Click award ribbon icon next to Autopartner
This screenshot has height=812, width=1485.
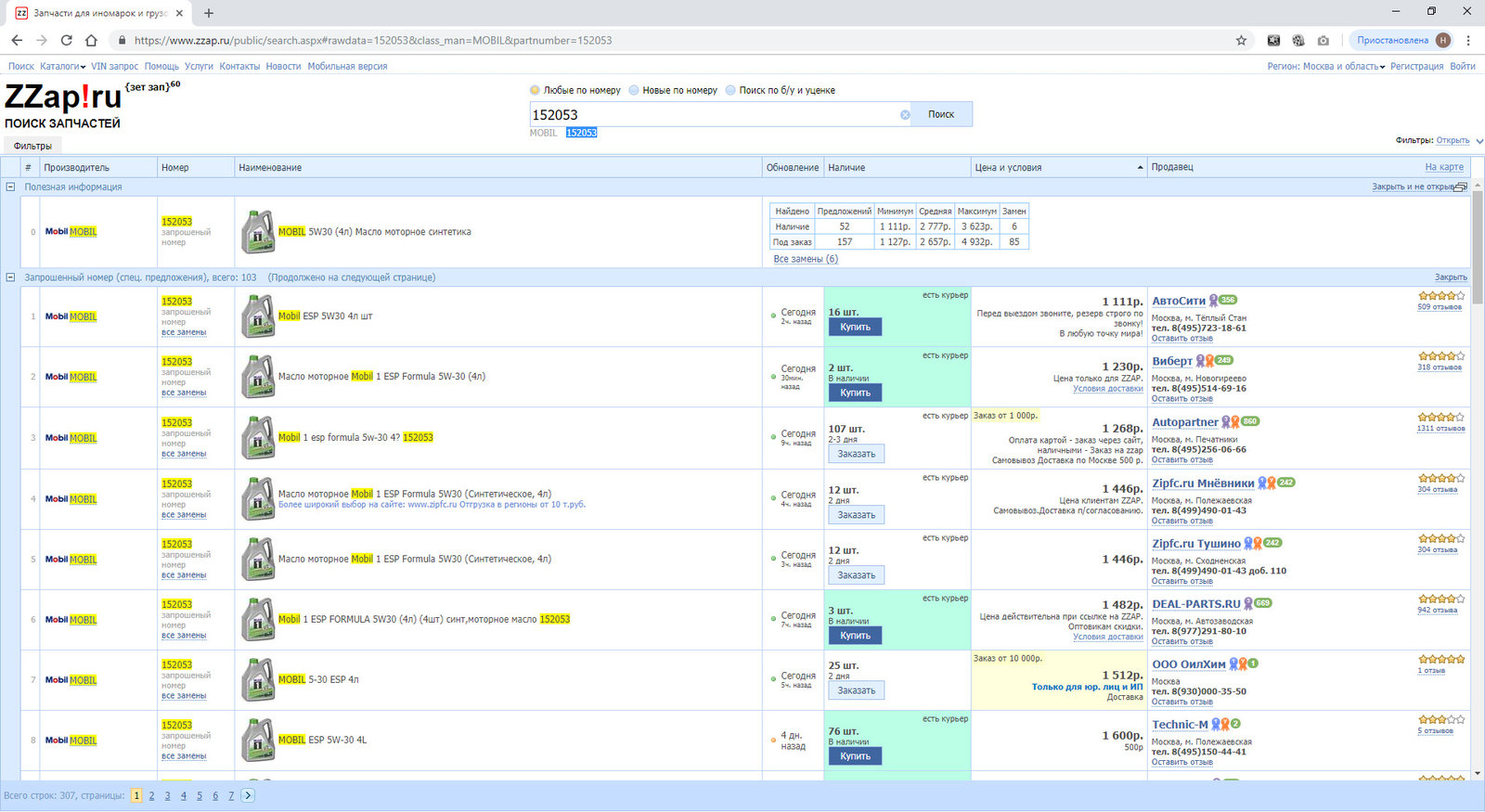(x=1230, y=422)
